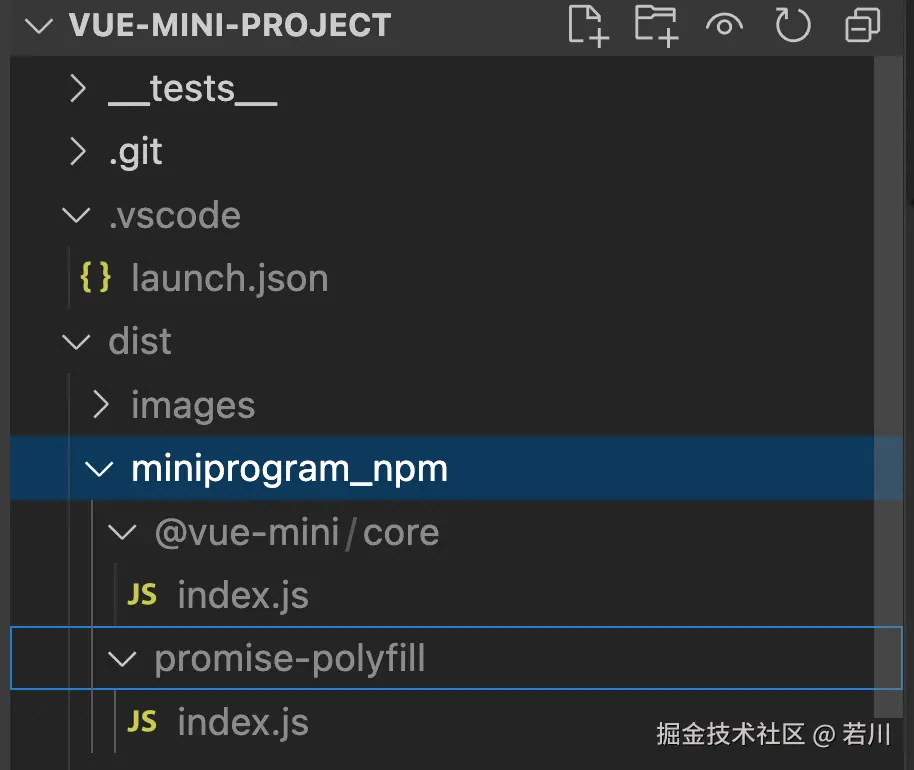
Task: Create a new folder in the explorer
Action: pyautogui.click(x=656, y=27)
